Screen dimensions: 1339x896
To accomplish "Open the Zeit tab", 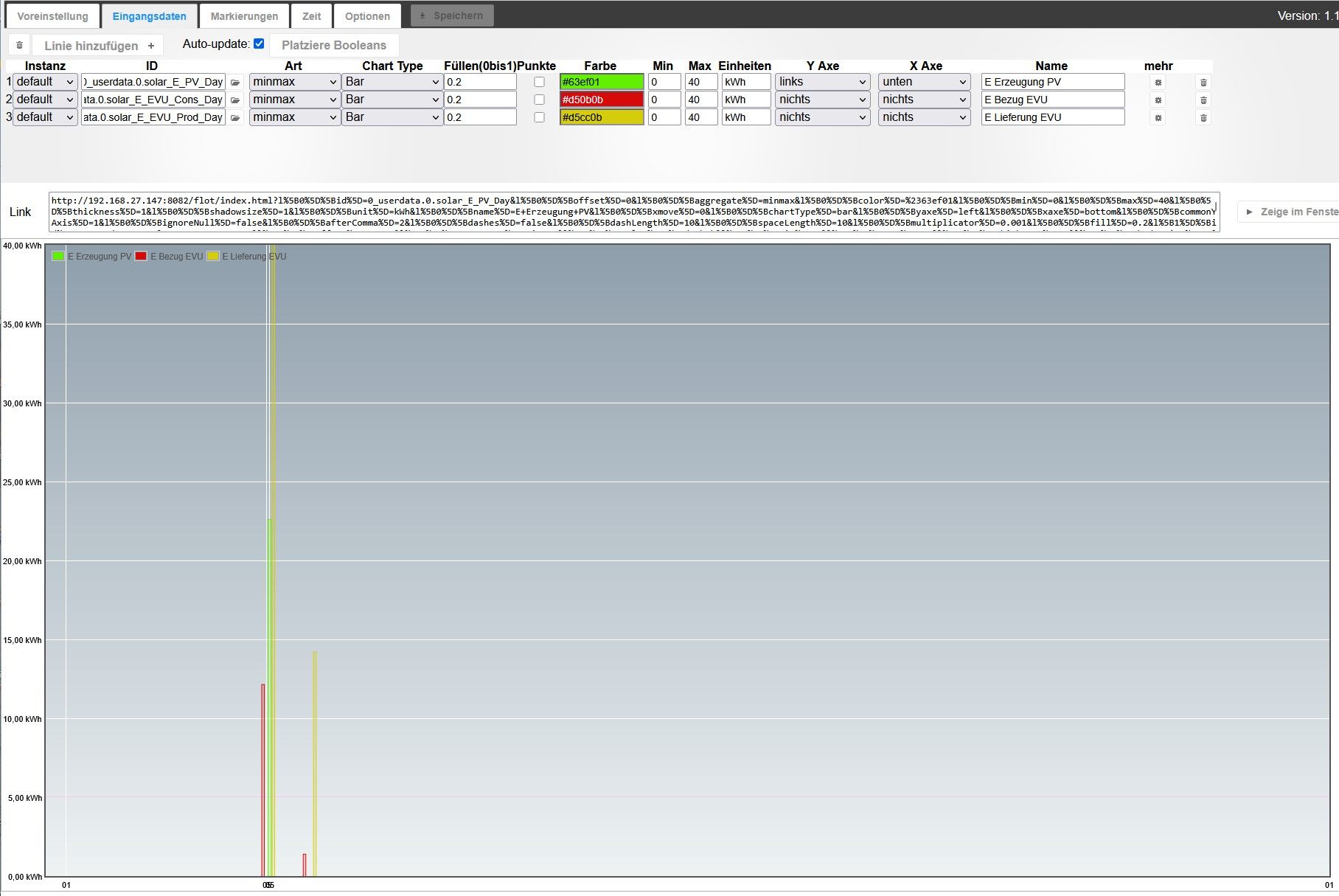I will pyautogui.click(x=311, y=16).
